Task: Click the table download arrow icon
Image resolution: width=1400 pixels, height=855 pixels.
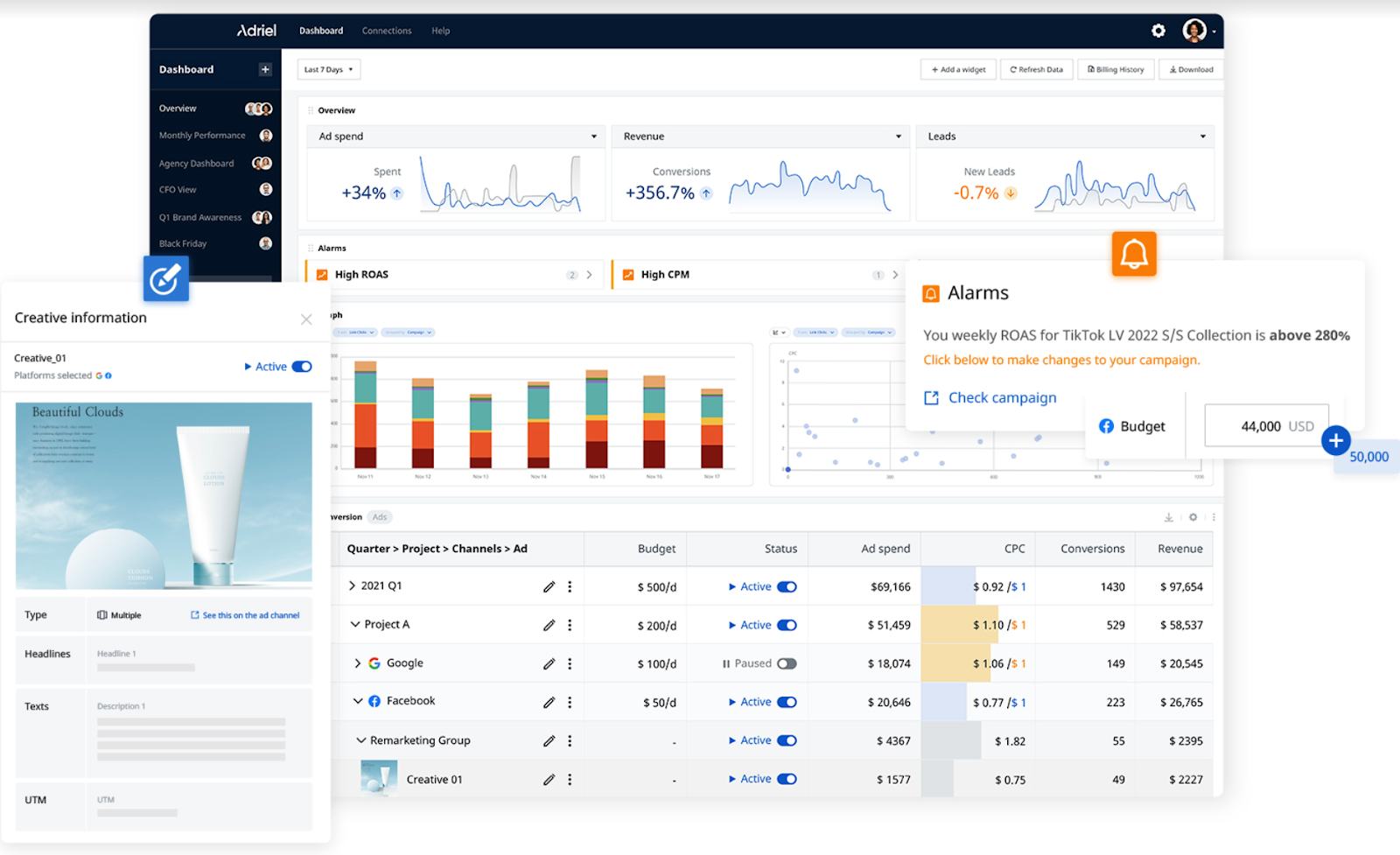Action: click(x=1169, y=517)
